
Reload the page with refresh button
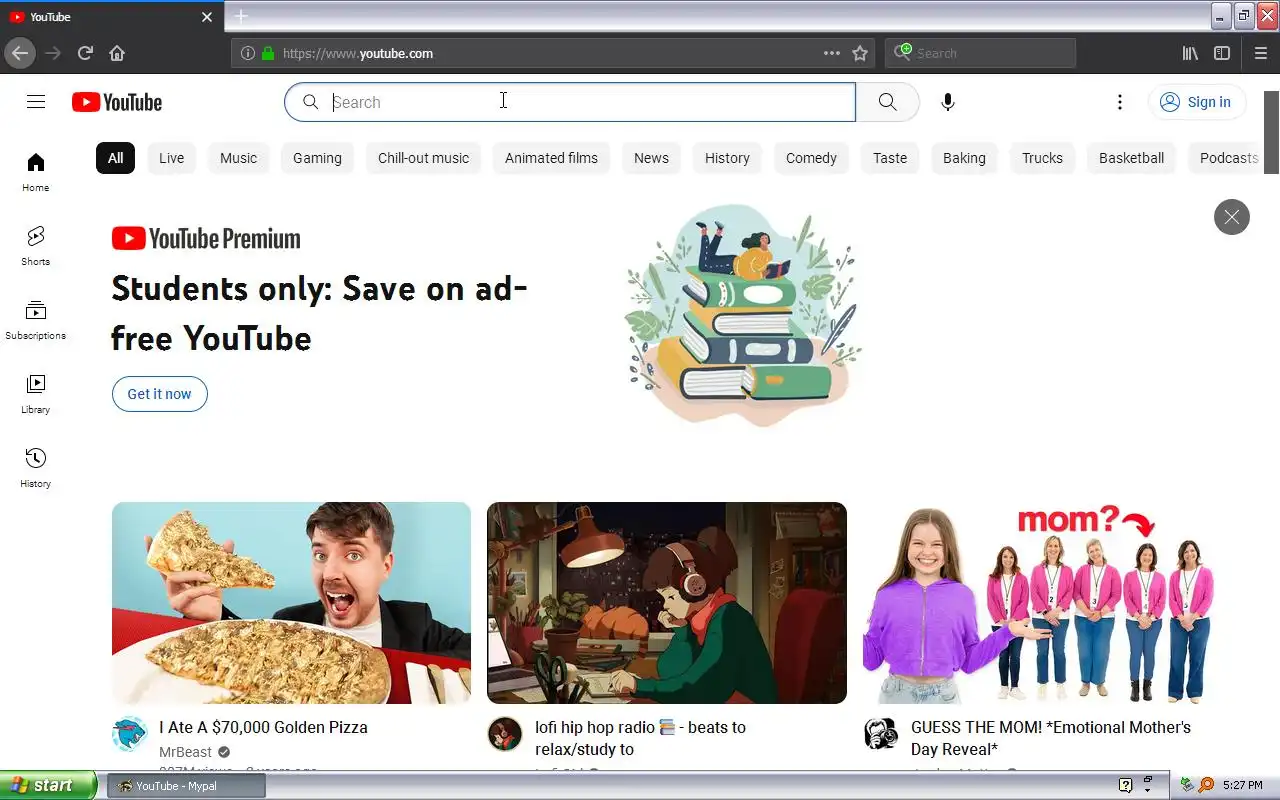(85, 53)
